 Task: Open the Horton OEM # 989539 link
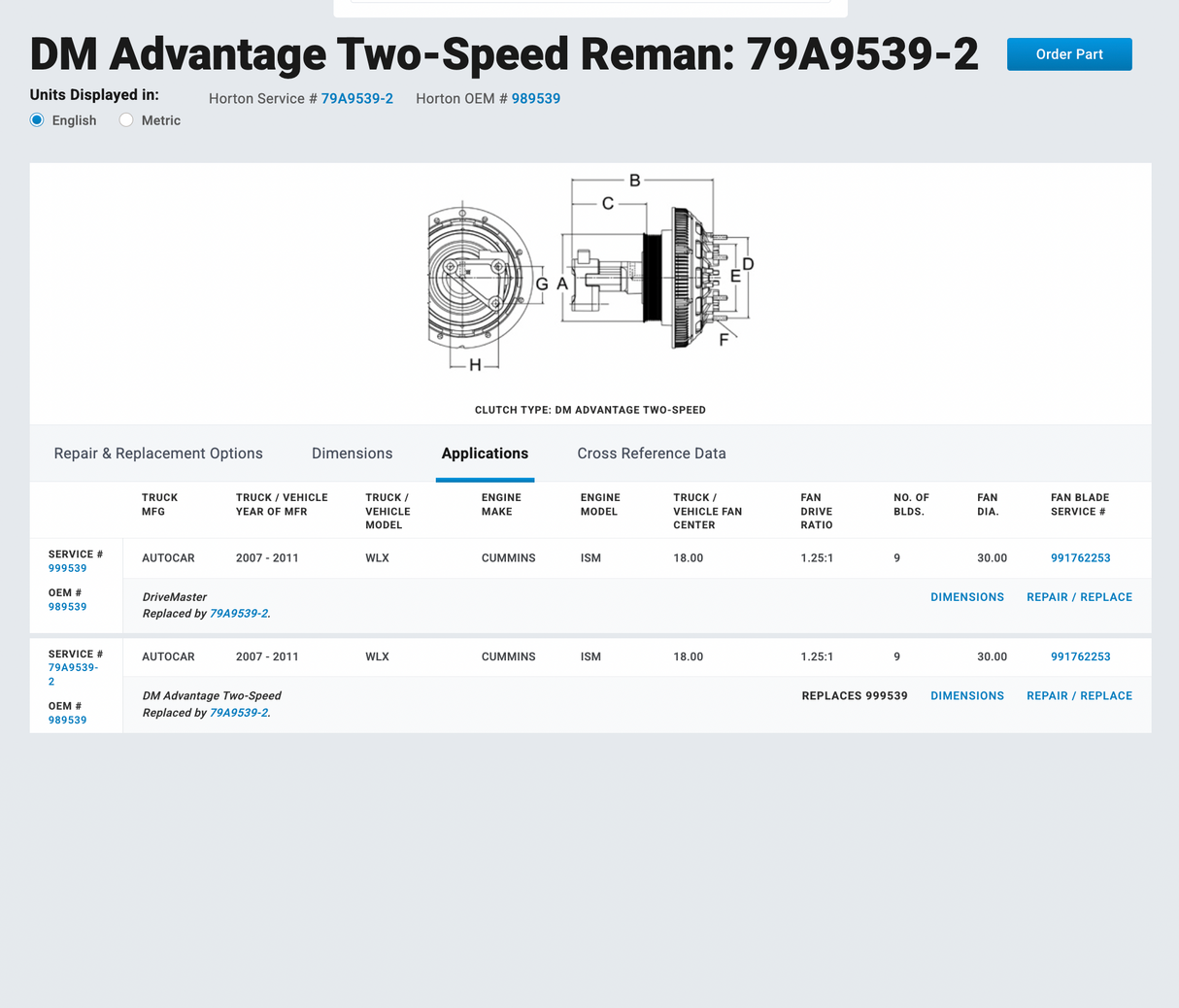tap(535, 98)
